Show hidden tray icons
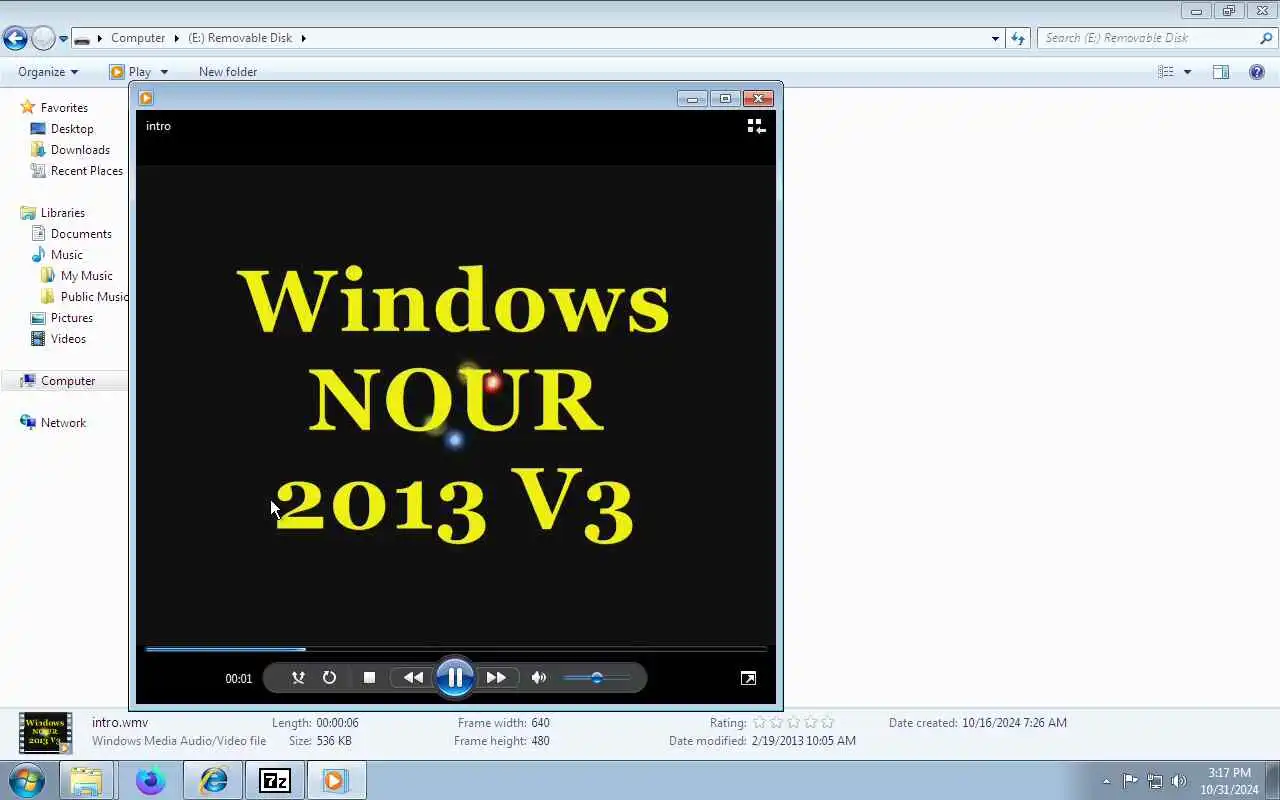Image resolution: width=1280 pixels, height=800 pixels. (x=1106, y=781)
